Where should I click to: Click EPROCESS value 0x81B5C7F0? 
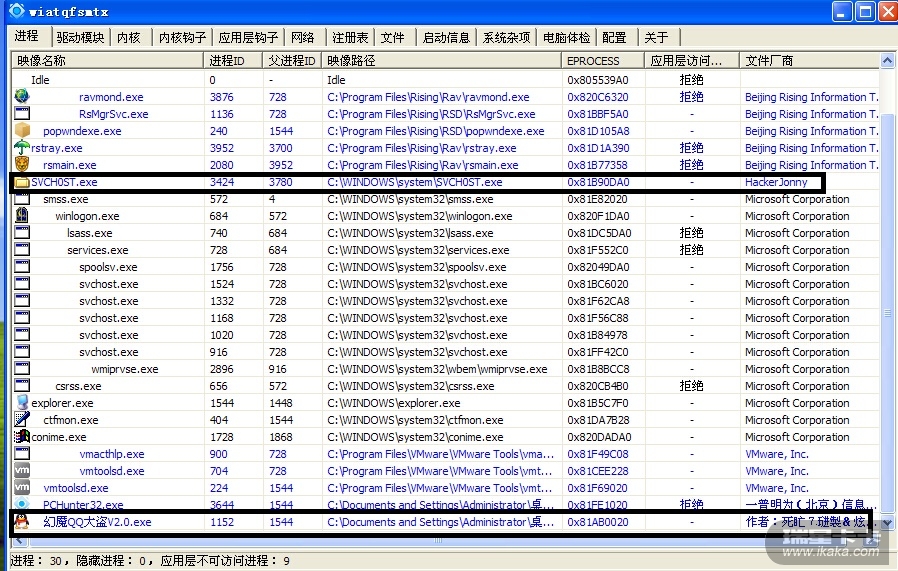pos(598,403)
